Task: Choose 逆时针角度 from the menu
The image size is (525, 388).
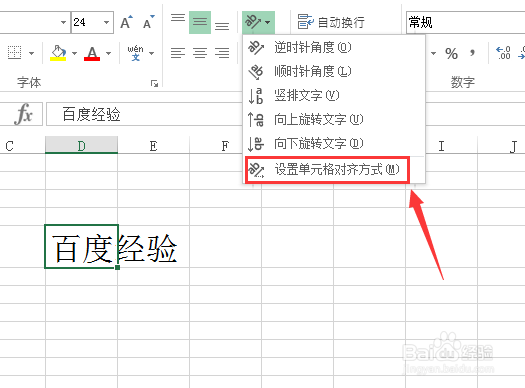Action: coord(334,47)
